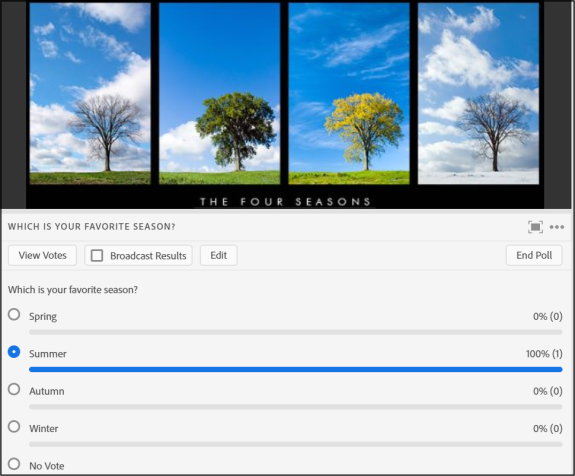Click the Spring results progress bar
The image size is (575, 476).
point(296,332)
